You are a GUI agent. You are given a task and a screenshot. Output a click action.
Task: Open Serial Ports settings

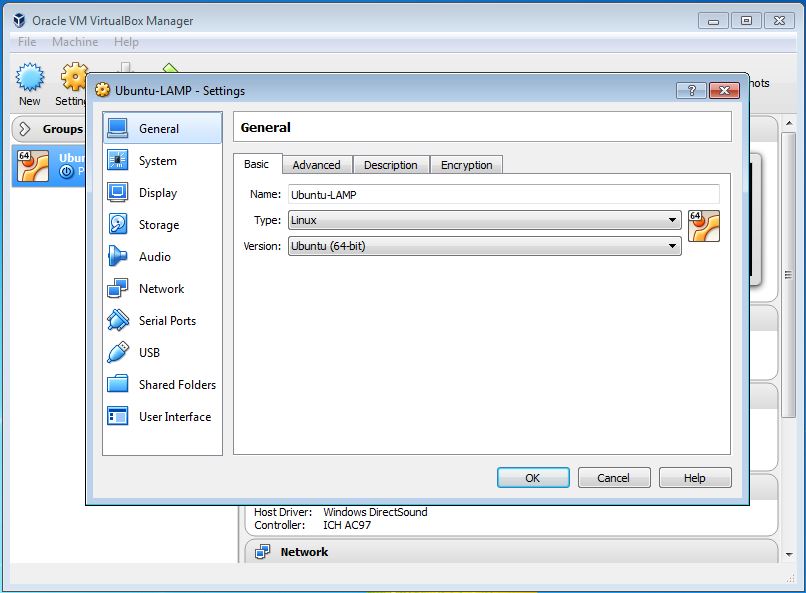(162, 320)
